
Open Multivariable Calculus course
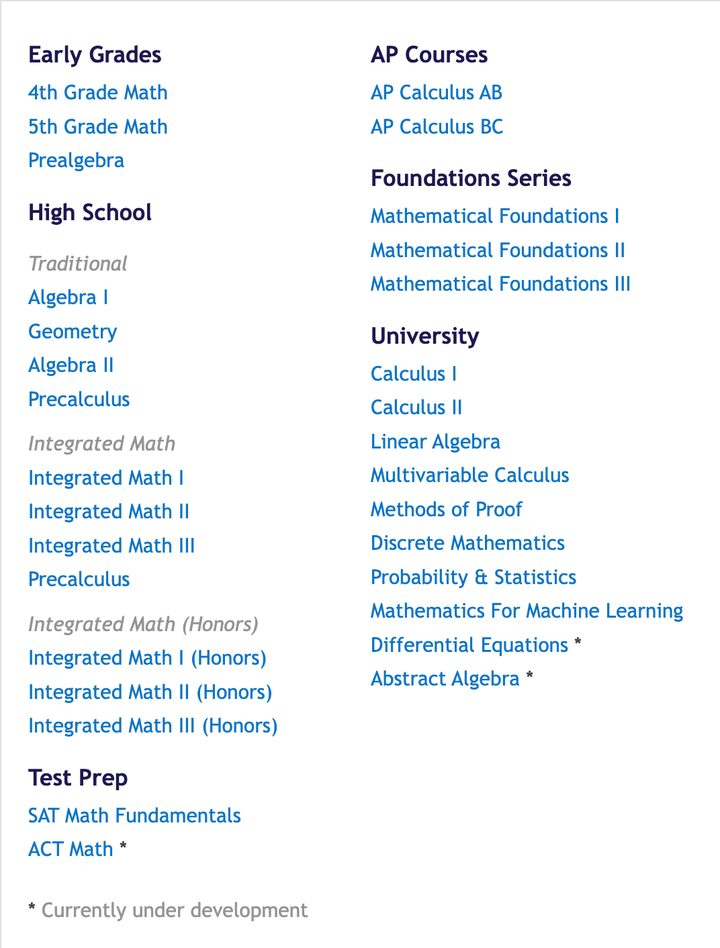[469, 476]
